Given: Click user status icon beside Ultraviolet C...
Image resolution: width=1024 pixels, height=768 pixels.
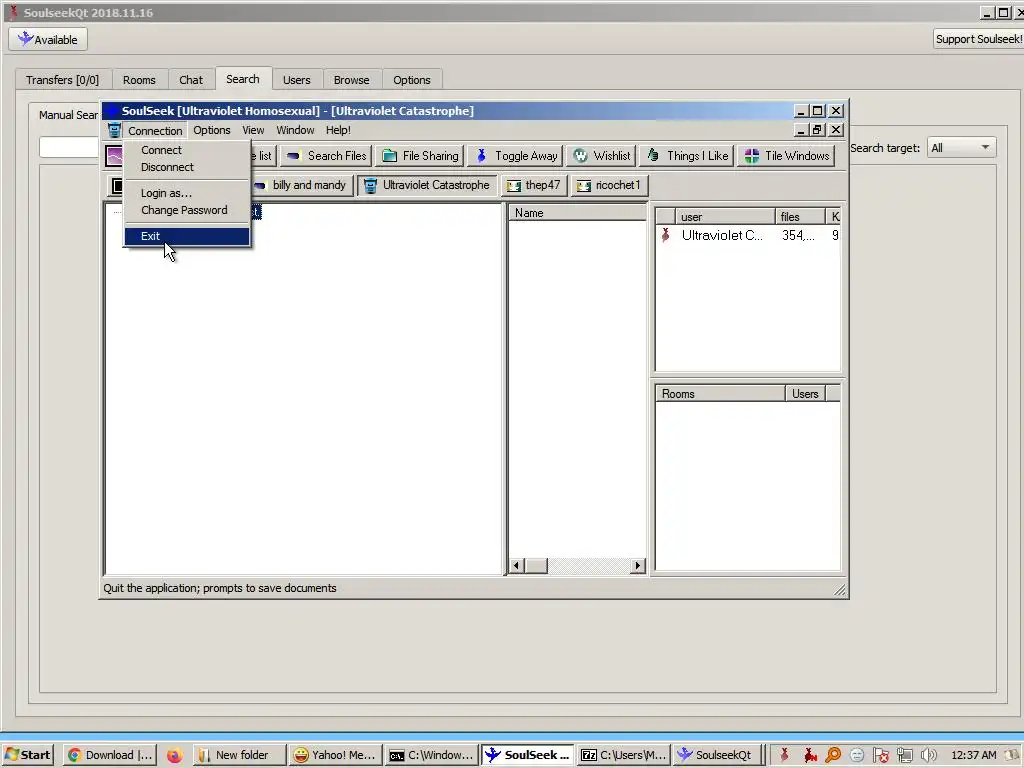Looking at the screenshot, I should point(665,235).
